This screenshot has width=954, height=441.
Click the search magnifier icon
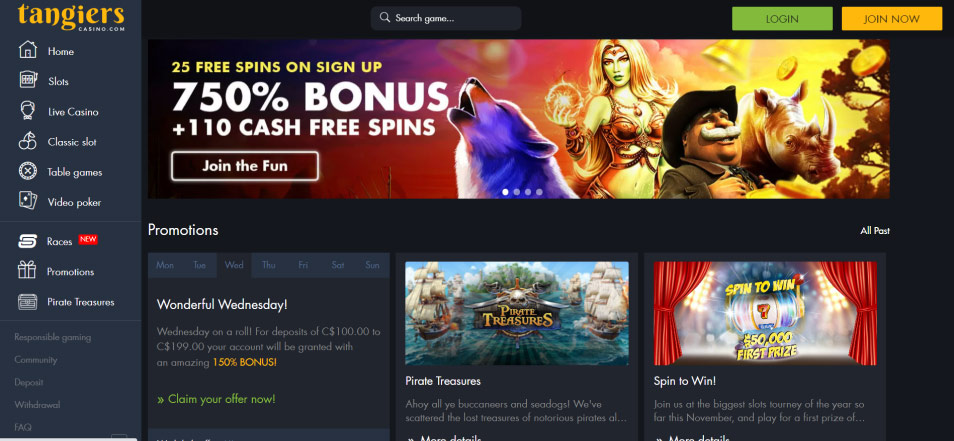pos(385,18)
